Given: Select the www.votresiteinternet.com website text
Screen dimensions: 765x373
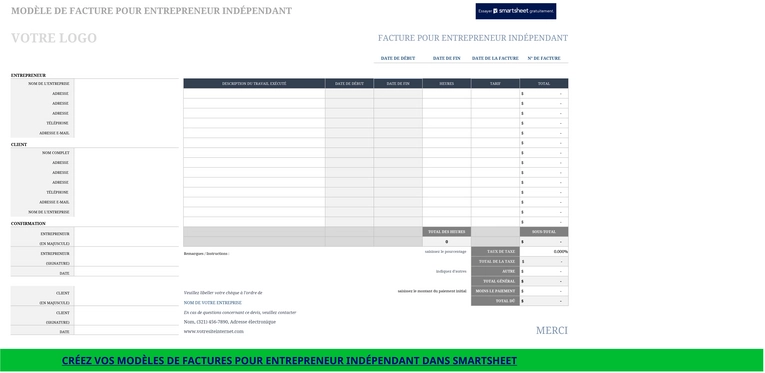Looking at the screenshot, I should [213, 332].
